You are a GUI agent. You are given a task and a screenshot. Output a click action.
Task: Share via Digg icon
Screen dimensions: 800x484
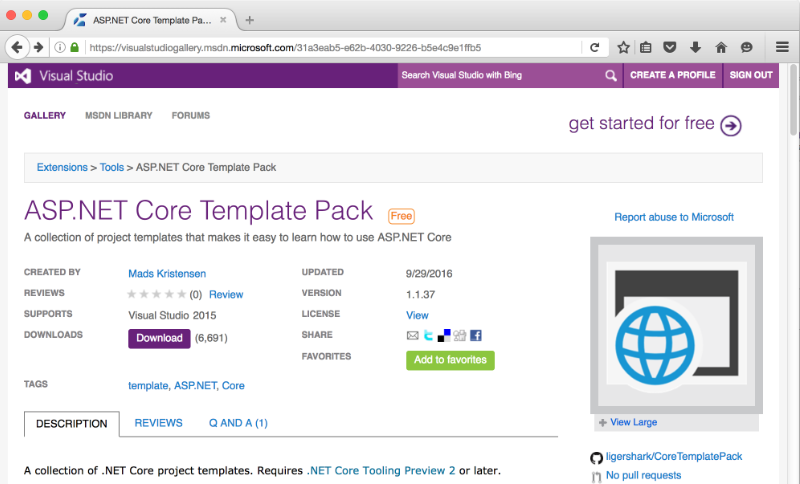460,335
